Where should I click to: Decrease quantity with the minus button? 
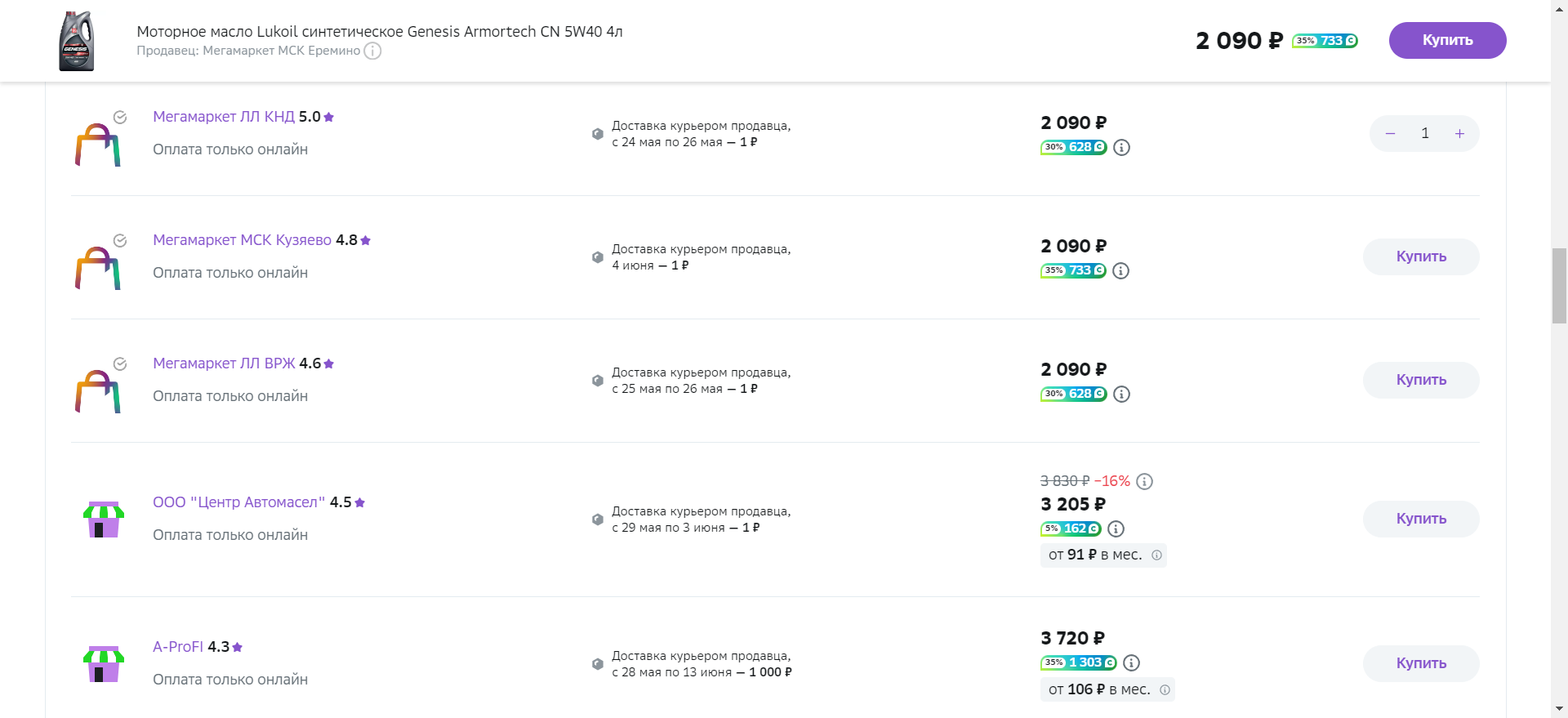coord(1390,134)
